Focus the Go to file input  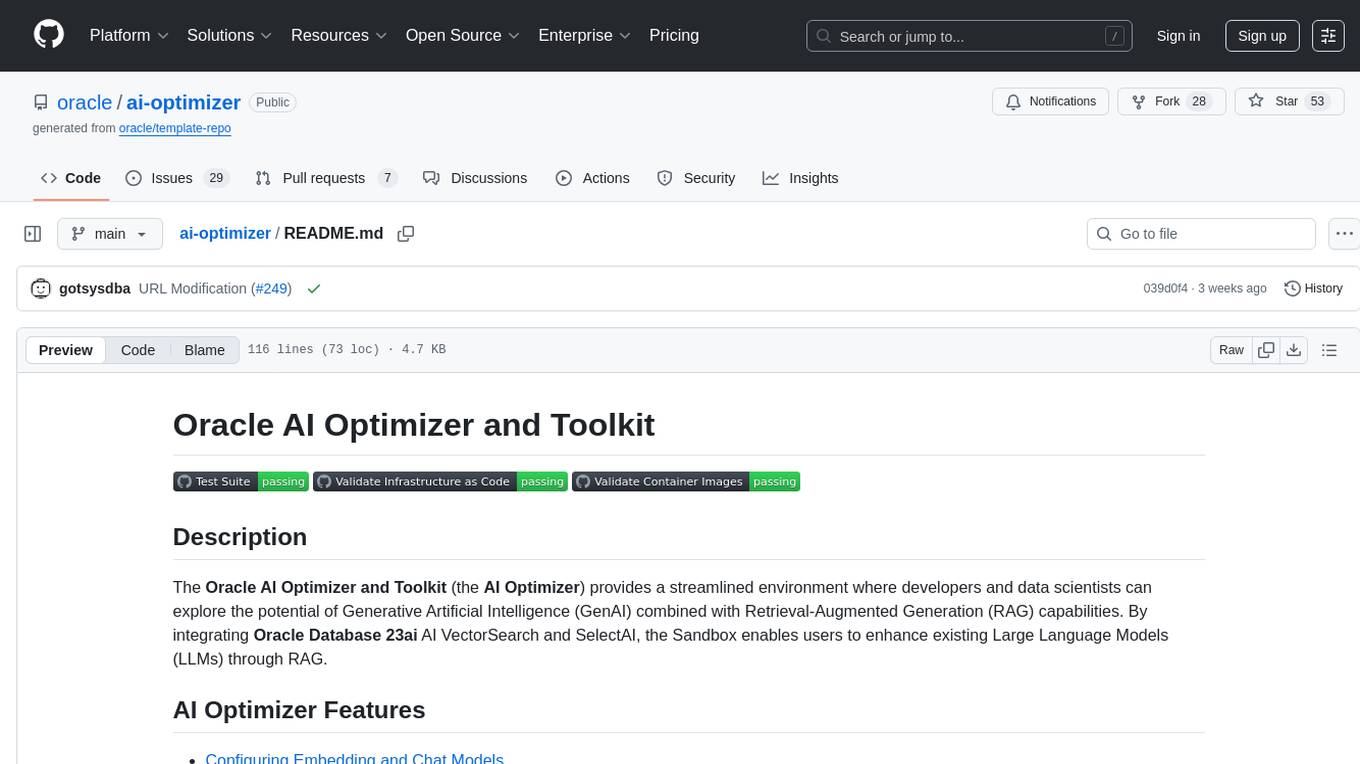(1201, 234)
